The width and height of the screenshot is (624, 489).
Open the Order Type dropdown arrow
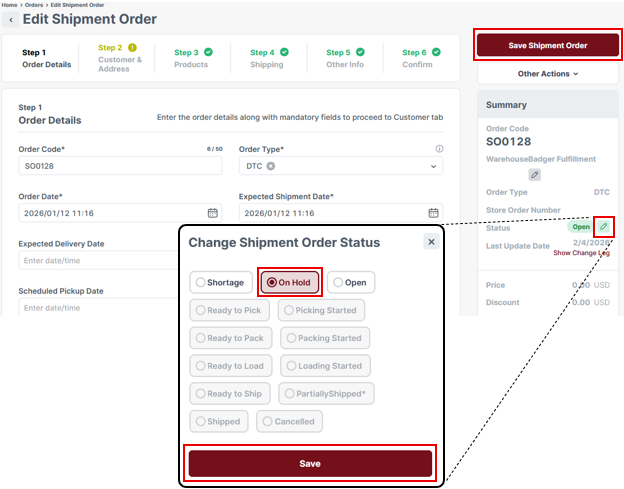[433, 166]
